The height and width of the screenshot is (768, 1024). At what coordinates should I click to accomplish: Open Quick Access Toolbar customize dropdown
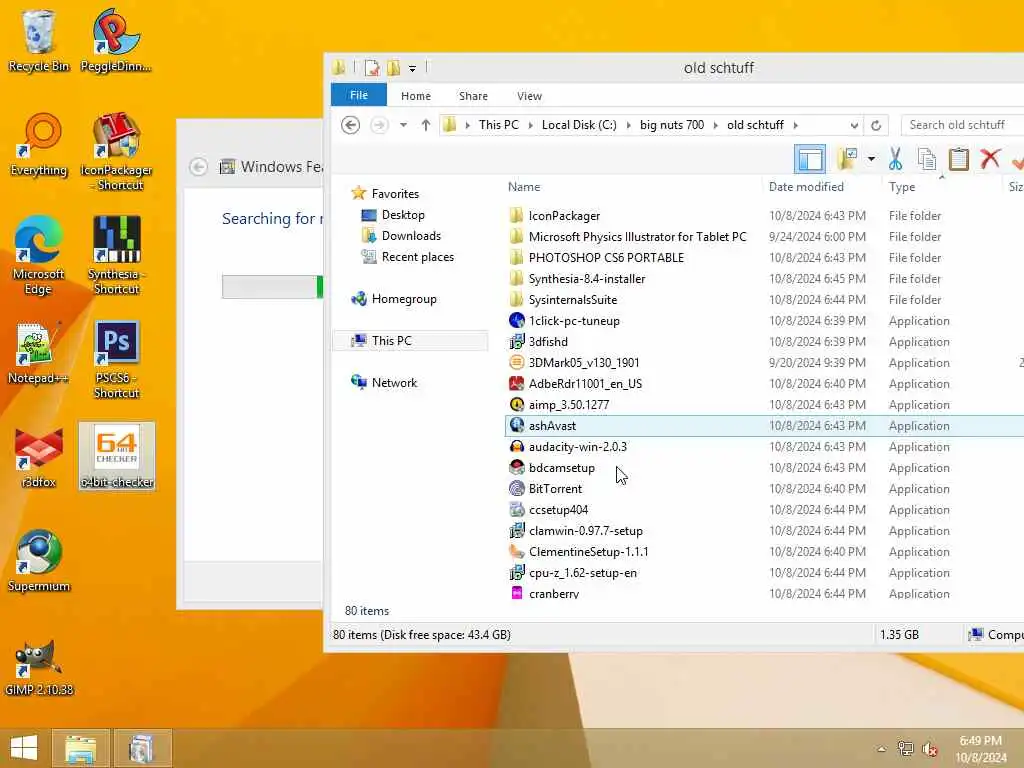(x=412, y=68)
